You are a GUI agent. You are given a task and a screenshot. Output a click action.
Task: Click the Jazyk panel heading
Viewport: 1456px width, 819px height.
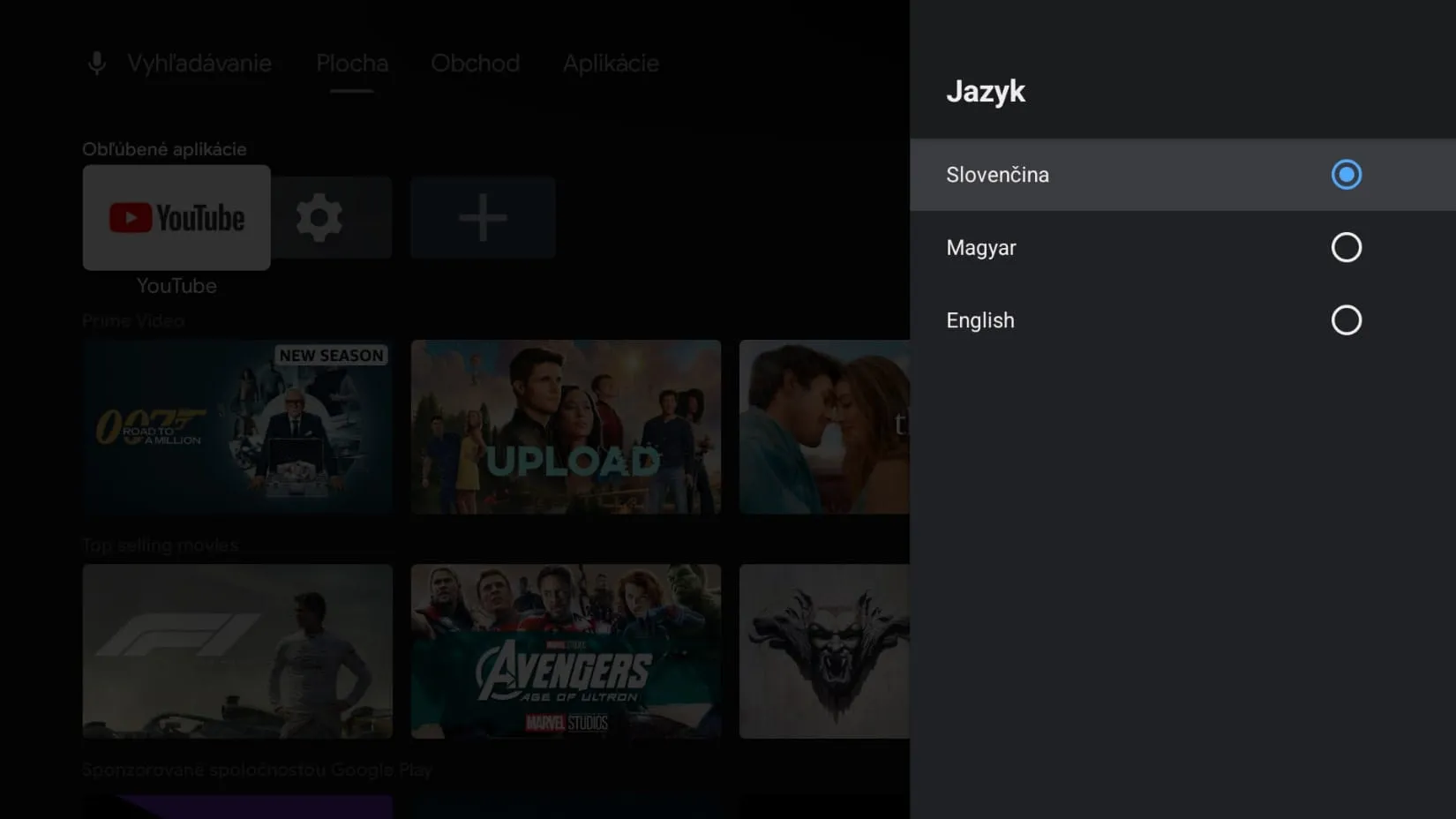pos(986,92)
